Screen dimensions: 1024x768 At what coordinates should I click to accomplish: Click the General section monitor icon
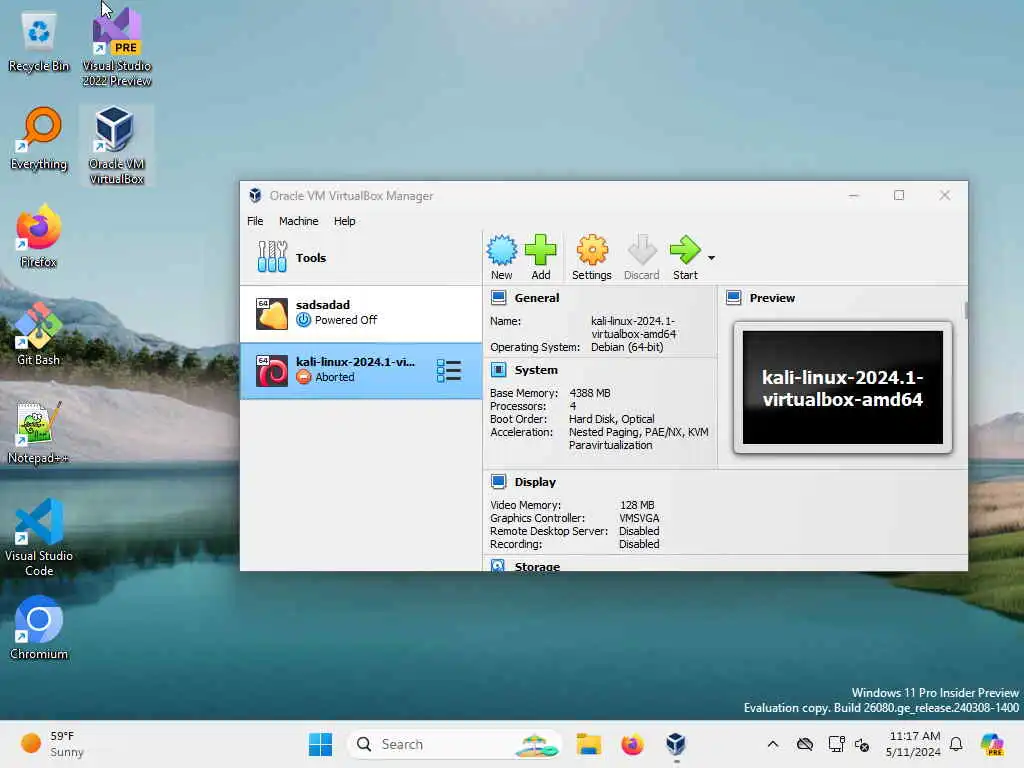pyautogui.click(x=498, y=298)
